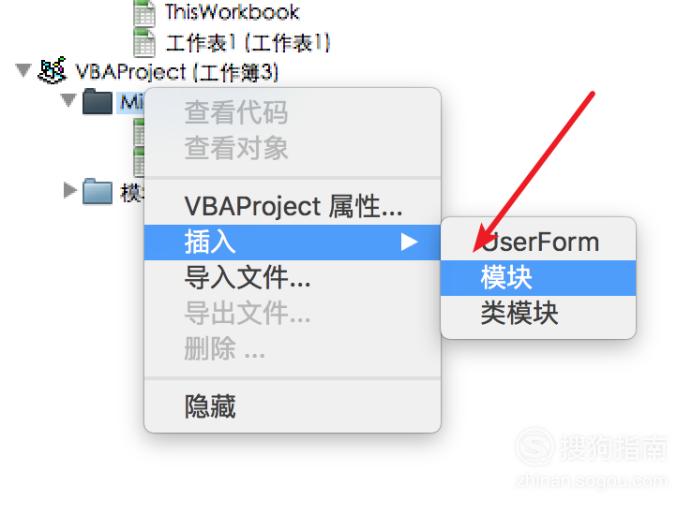Click the dark Microsoft Excel objects folder icon

[97, 102]
